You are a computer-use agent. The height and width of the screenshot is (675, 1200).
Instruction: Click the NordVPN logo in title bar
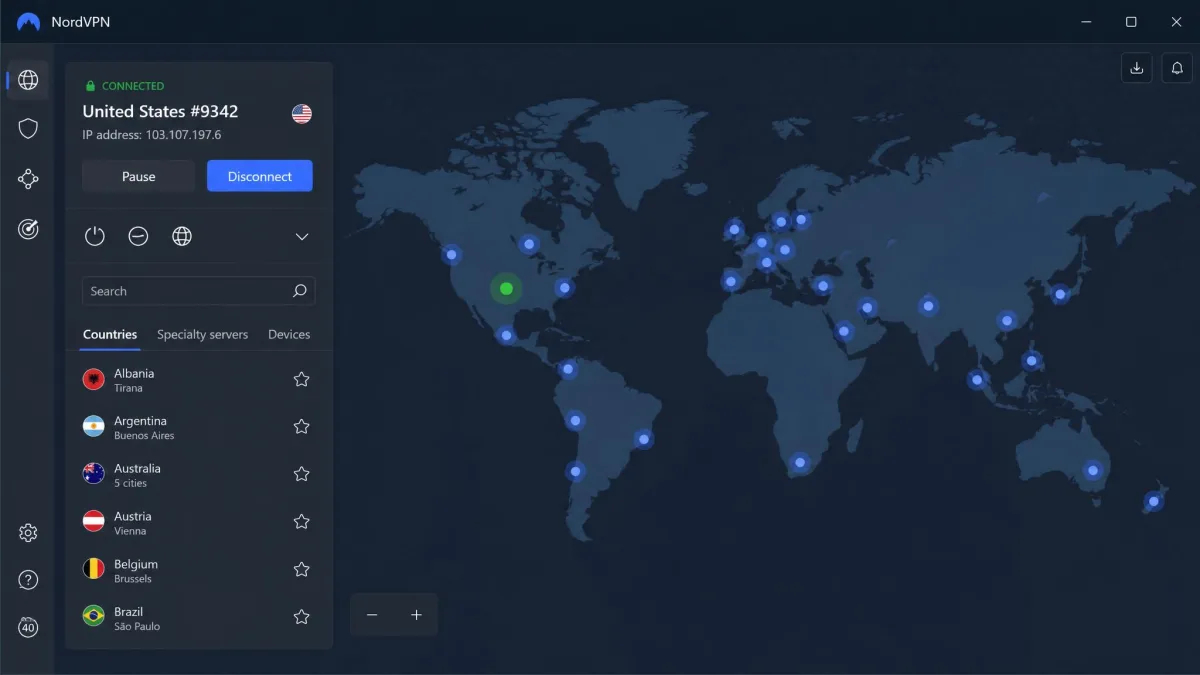pyautogui.click(x=28, y=22)
